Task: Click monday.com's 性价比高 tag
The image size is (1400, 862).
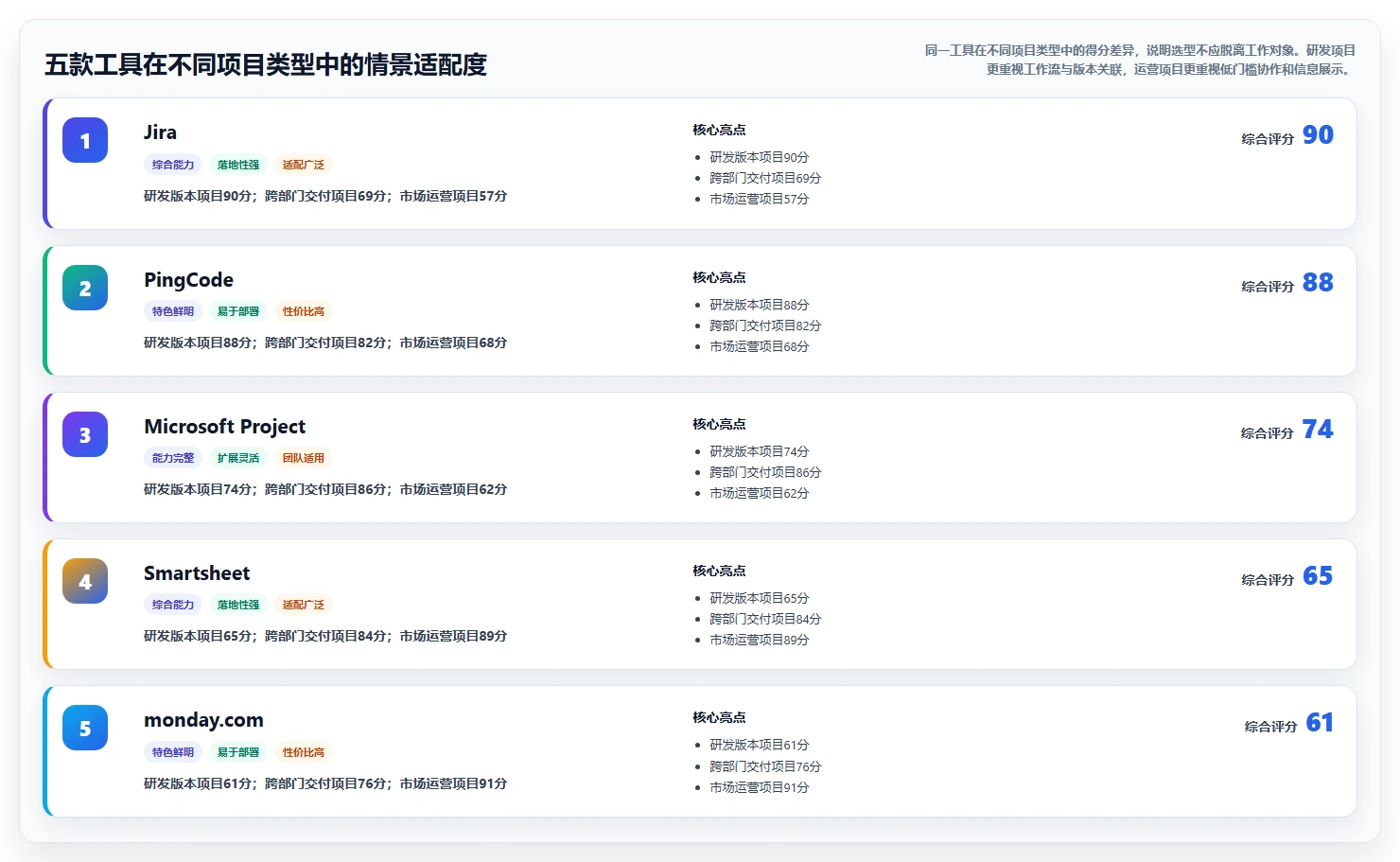Action: click(304, 752)
